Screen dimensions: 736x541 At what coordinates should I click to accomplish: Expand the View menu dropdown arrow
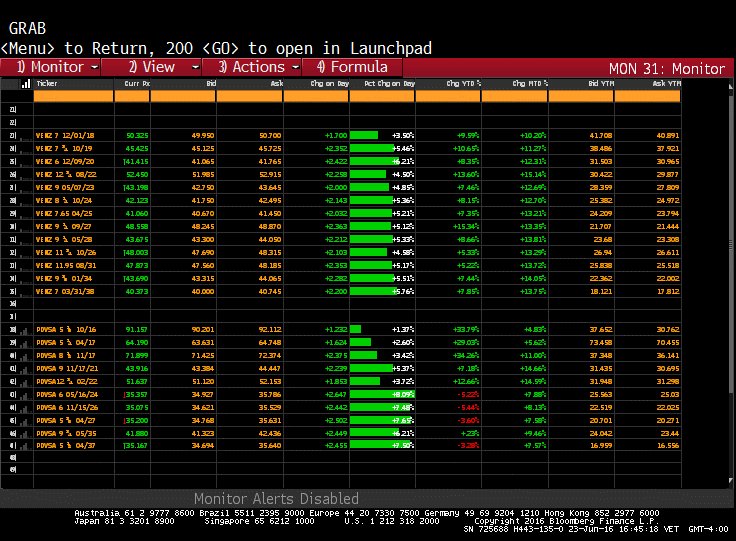(196, 67)
